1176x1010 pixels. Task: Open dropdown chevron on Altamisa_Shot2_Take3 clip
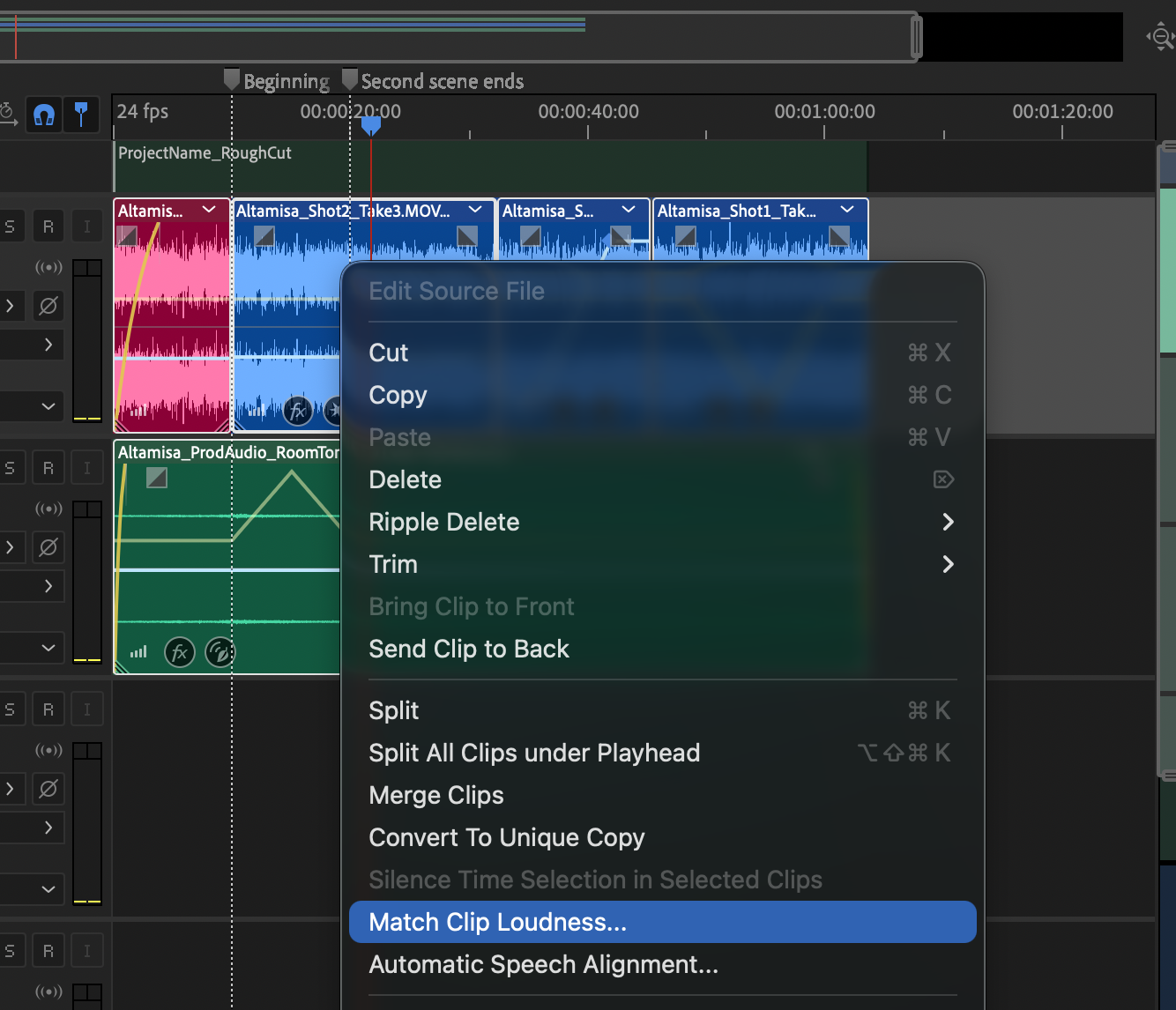(x=475, y=210)
